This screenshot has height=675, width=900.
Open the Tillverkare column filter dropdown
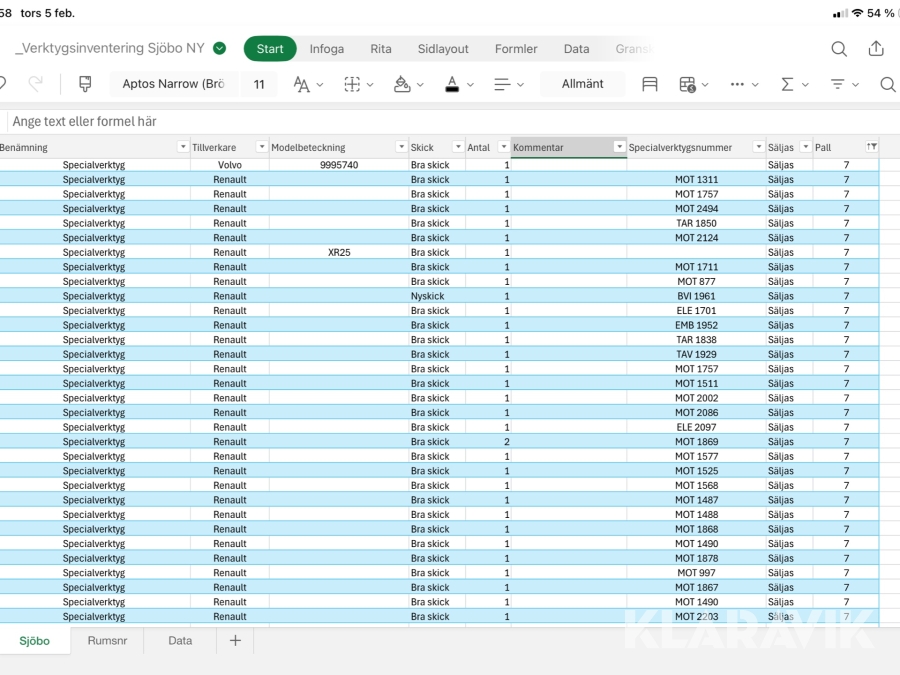click(260, 147)
